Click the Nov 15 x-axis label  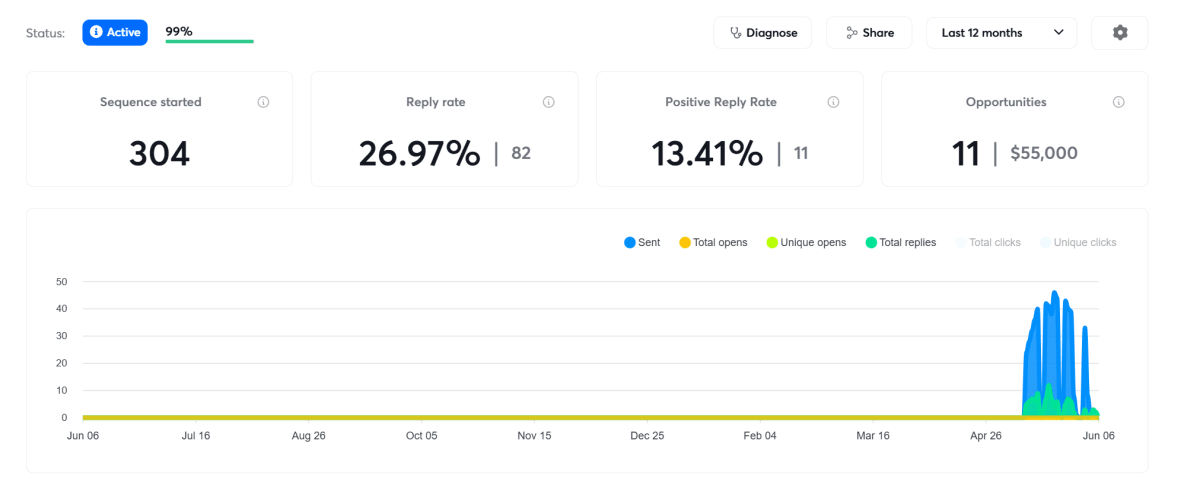pyautogui.click(x=534, y=436)
